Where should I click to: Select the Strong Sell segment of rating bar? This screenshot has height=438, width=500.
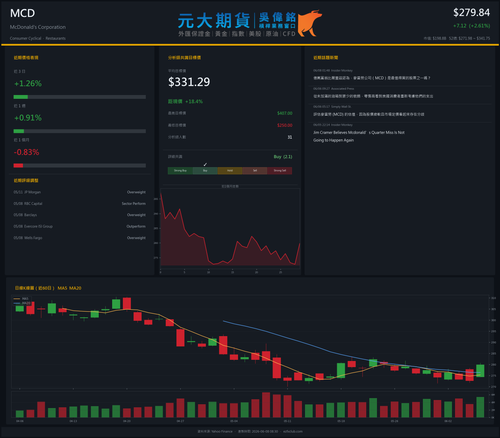pyautogui.click(x=280, y=171)
